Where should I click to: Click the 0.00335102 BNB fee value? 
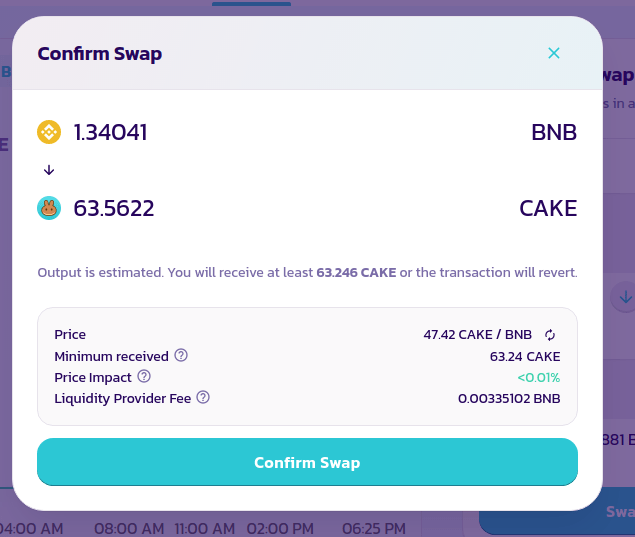(x=509, y=398)
